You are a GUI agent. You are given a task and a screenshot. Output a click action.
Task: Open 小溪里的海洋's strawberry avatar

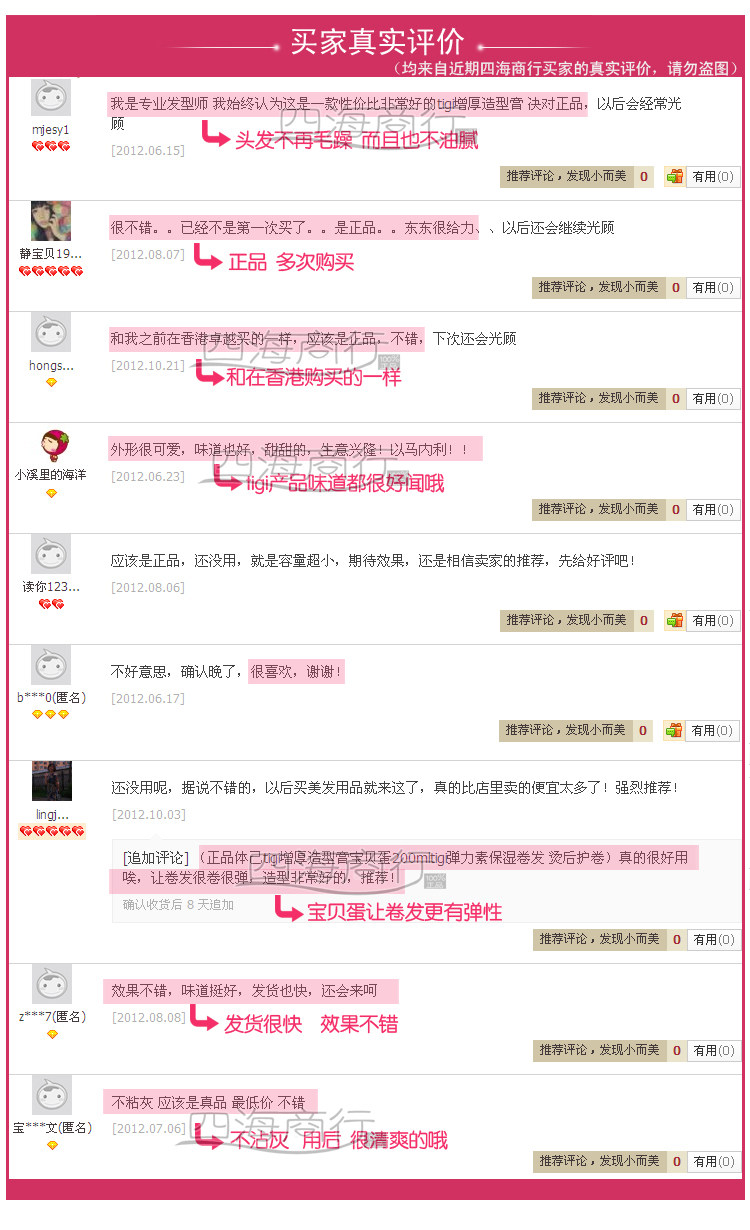pyautogui.click(x=51, y=444)
